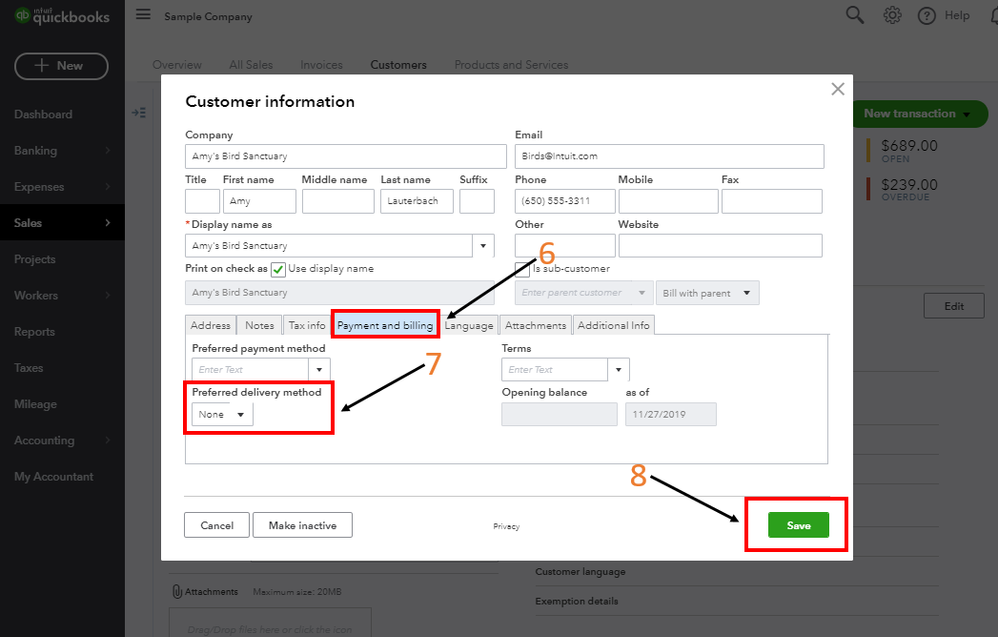Click the Phone number field

[x=565, y=201]
